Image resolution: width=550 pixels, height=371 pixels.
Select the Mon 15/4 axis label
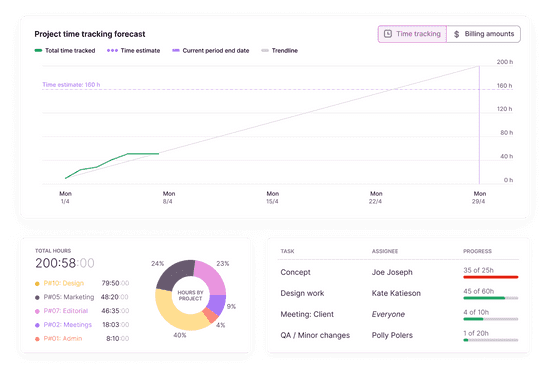point(273,197)
